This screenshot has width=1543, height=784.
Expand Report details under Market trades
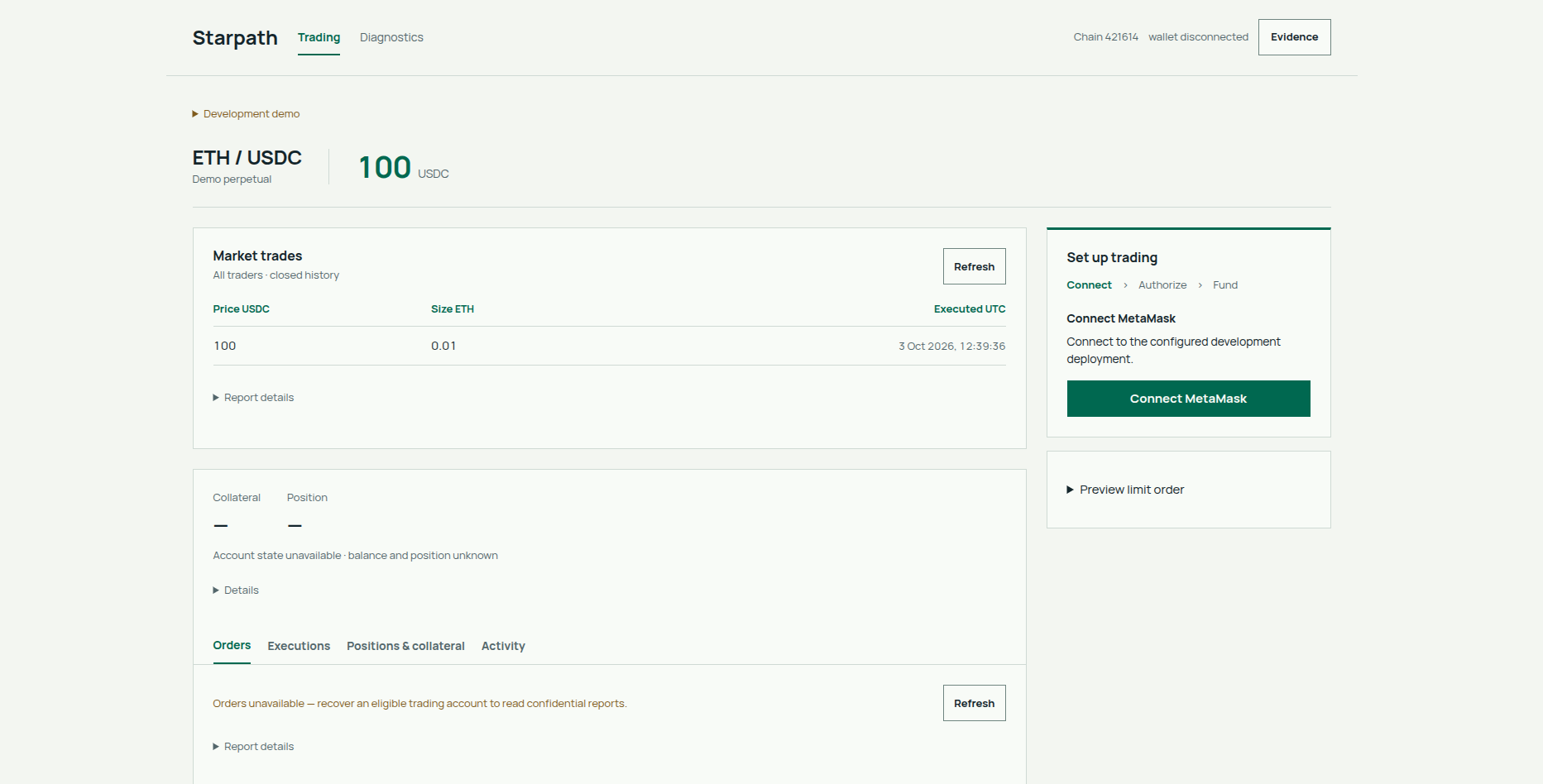point(254,398)
